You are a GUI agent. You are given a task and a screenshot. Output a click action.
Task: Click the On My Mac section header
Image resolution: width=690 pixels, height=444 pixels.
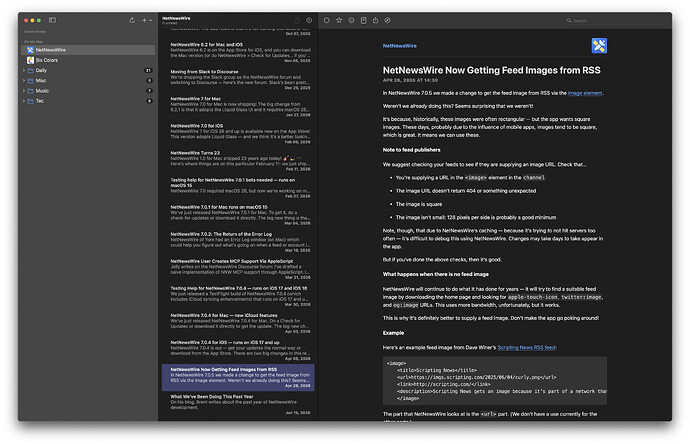point(33,42)
